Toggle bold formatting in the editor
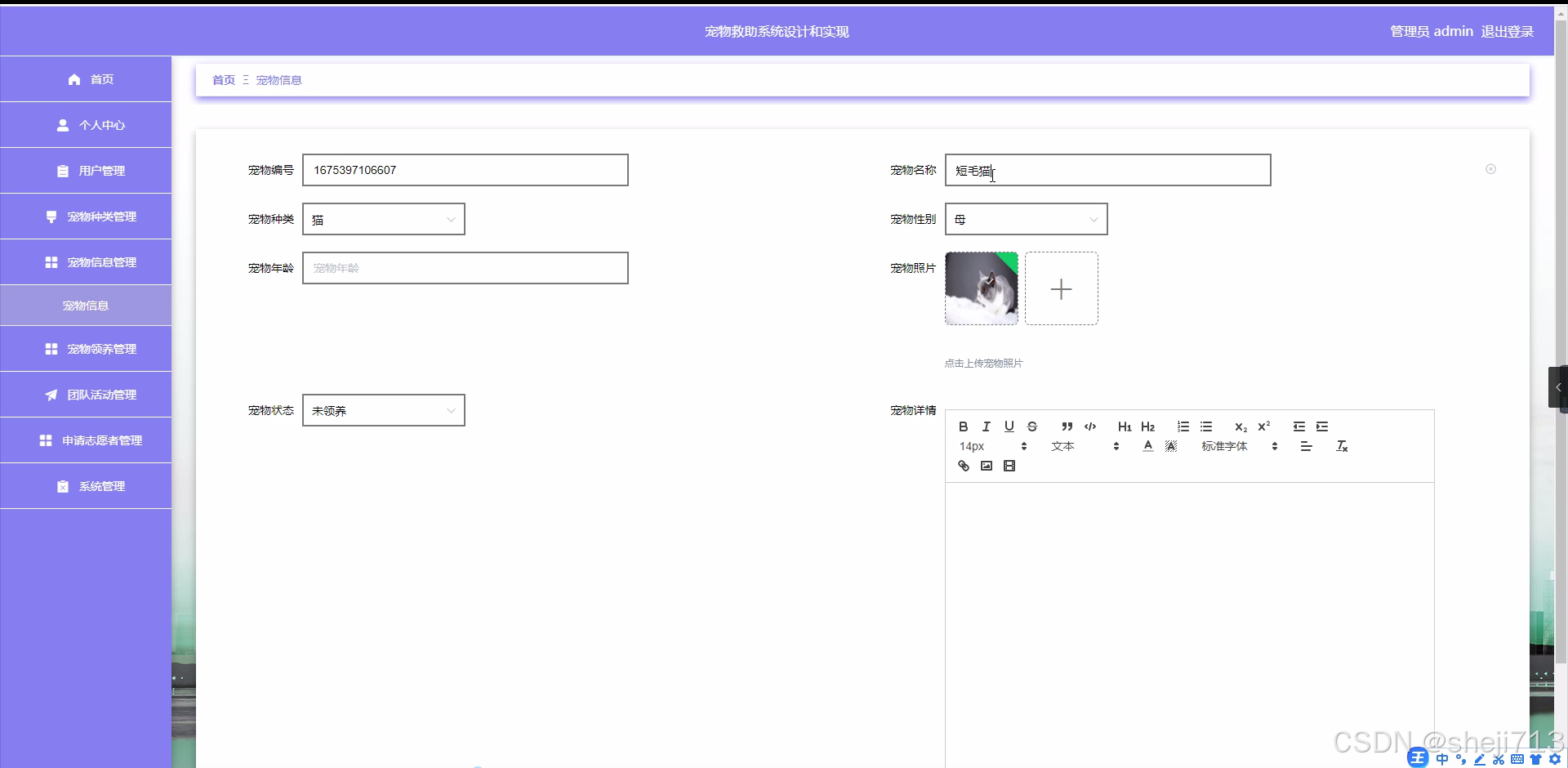Viewport: 1568px width, 768px height. [x=963, y=426]
